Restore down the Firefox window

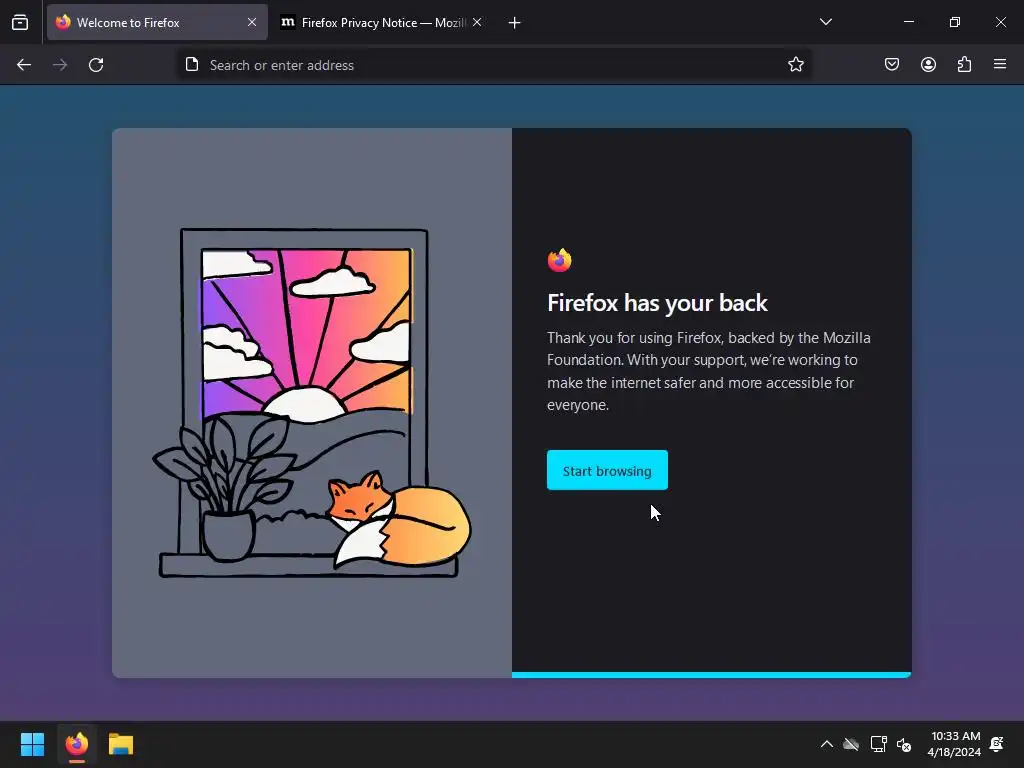tap(955, 22)
